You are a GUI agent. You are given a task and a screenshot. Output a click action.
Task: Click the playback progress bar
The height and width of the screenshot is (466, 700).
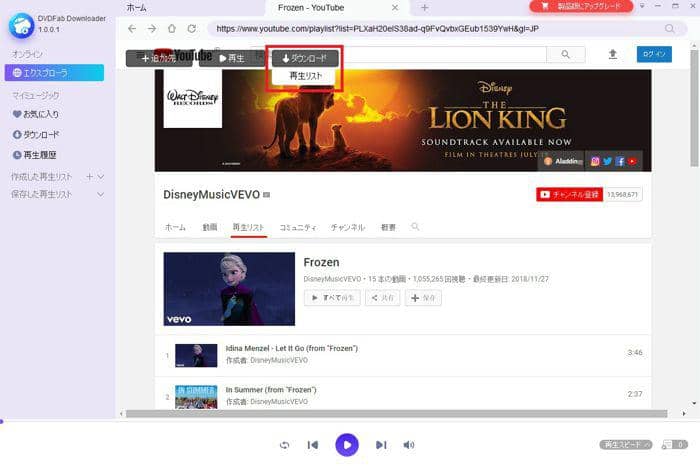[350, 421]
